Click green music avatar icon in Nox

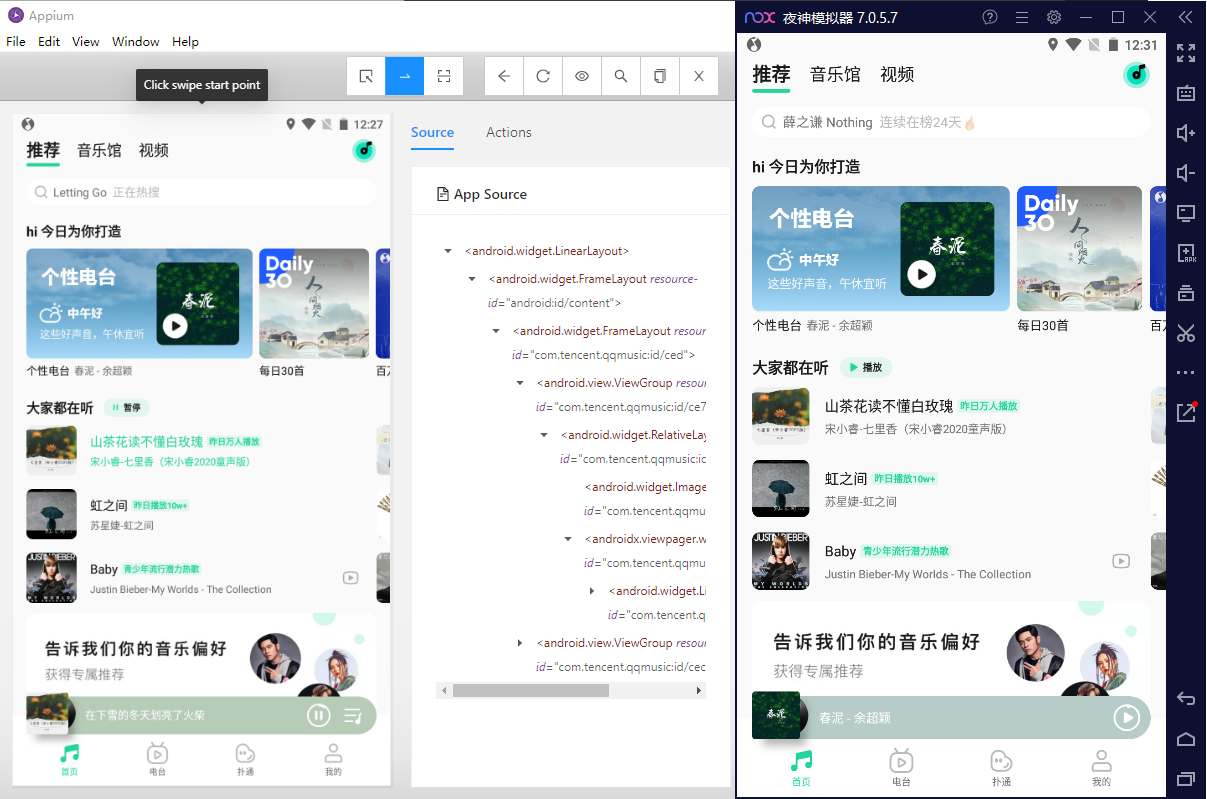1136,74
